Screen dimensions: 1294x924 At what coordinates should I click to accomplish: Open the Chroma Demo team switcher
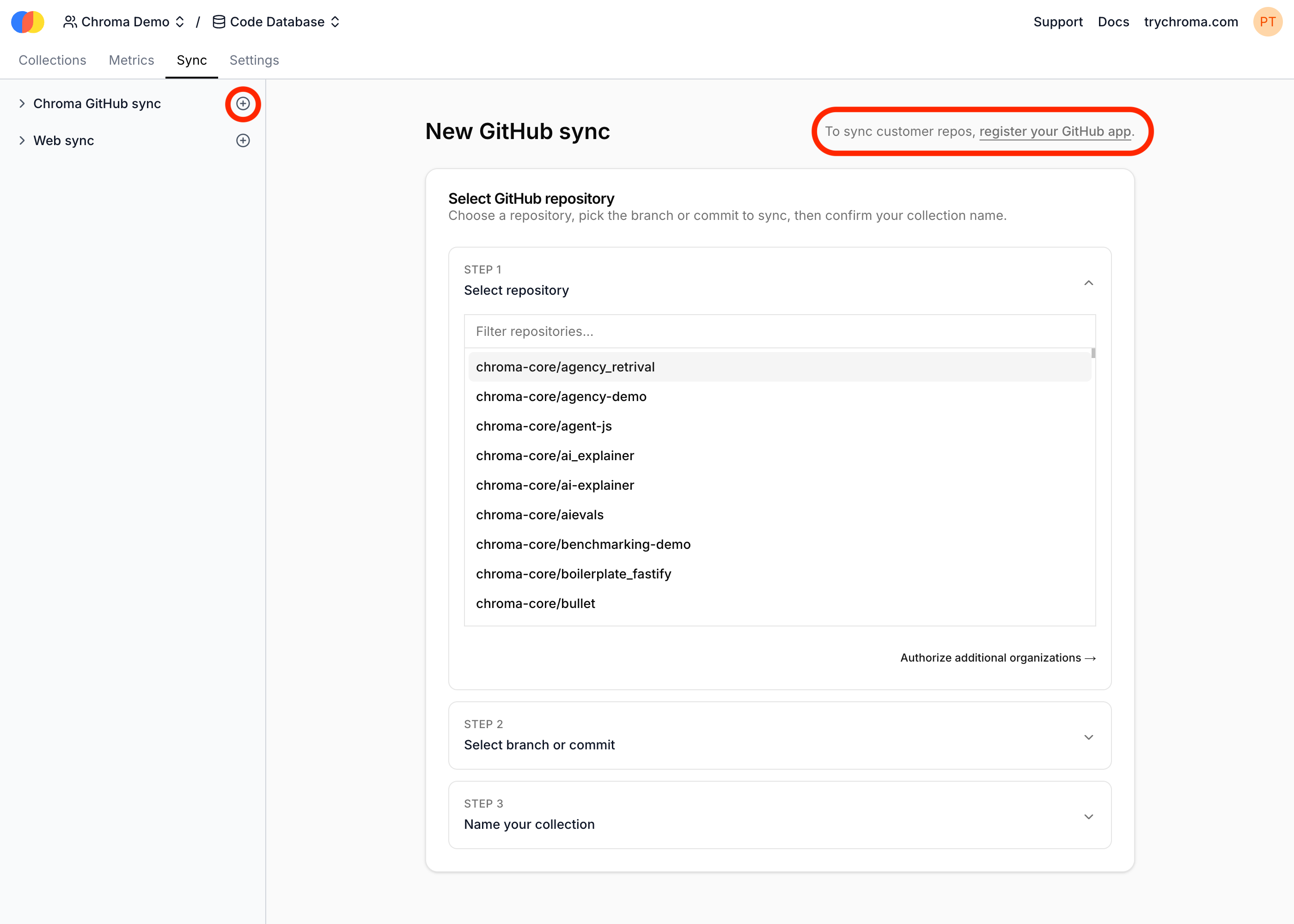pyautogui.click(x=124, y=22)
